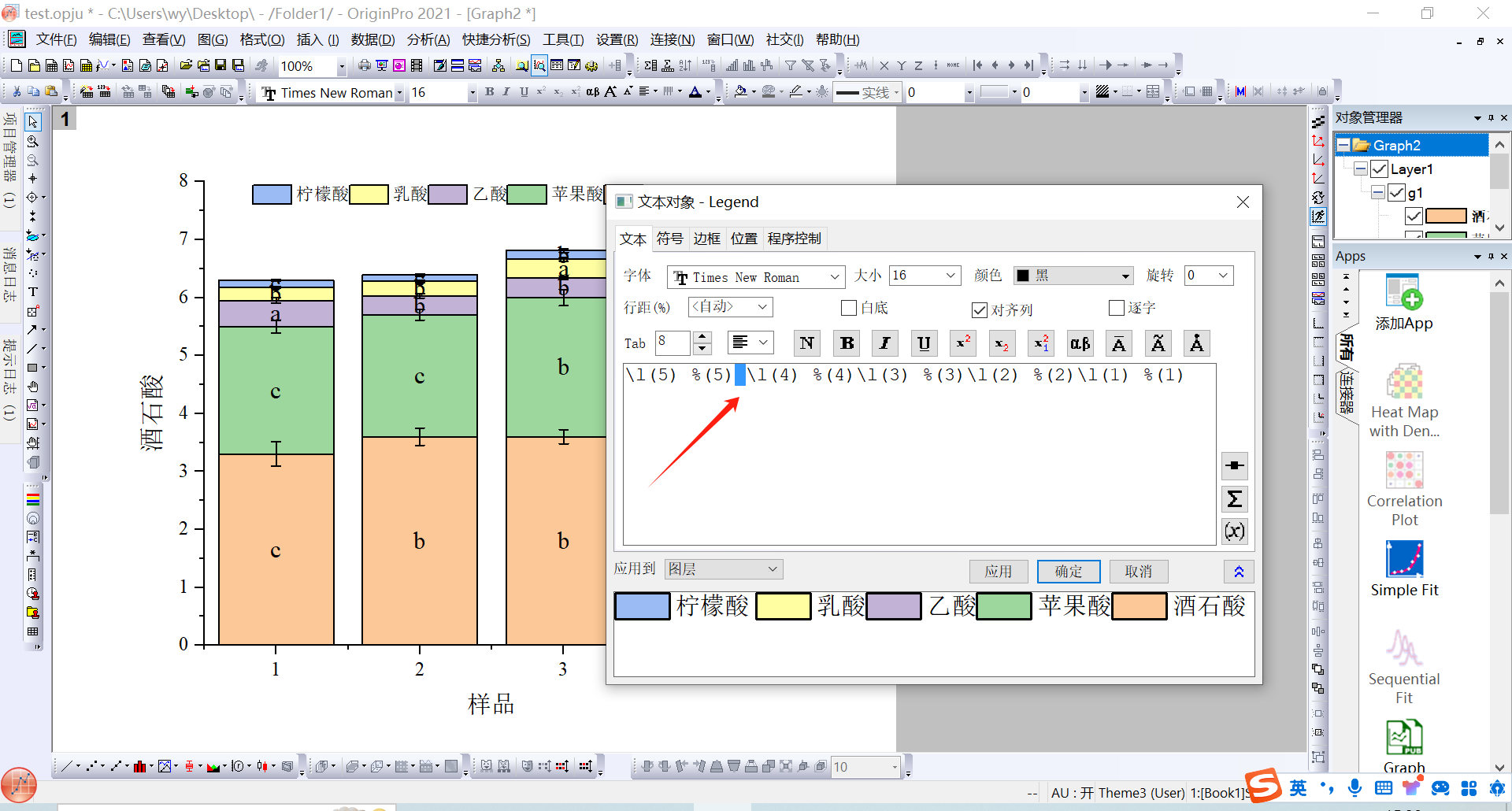1512x811 pixels.
Task: Enable the 逐字 checkbox
Action: click(1116, 308)
